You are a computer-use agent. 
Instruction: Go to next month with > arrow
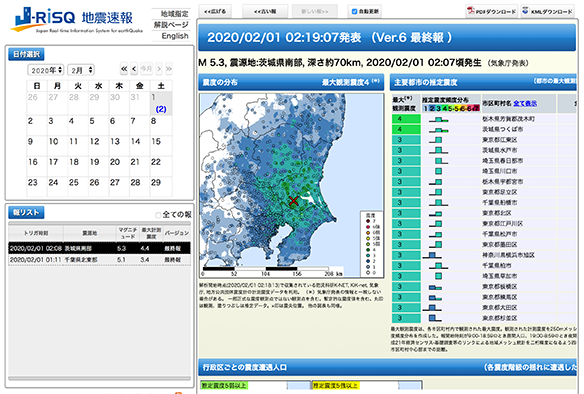tap(159, 69)
